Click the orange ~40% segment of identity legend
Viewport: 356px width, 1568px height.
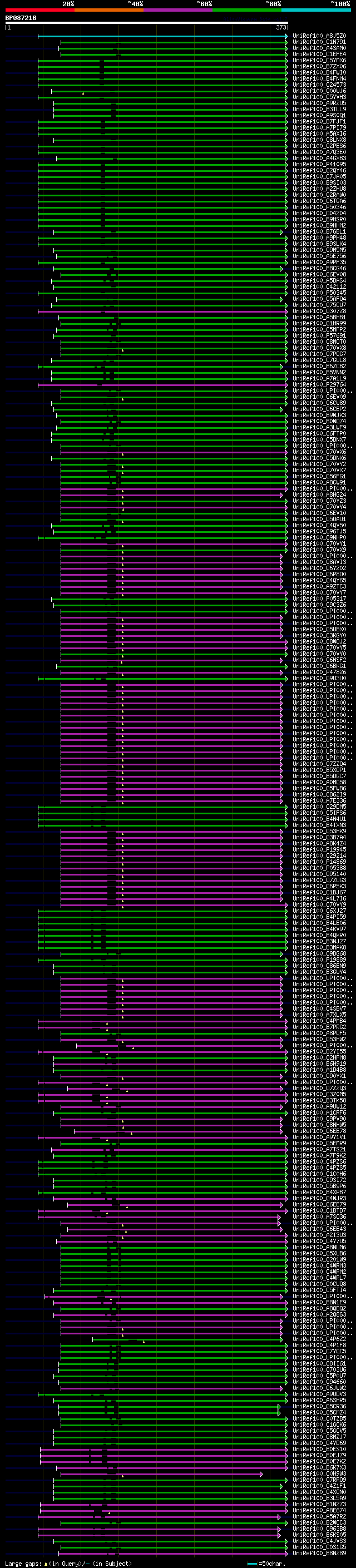(109, 11)
